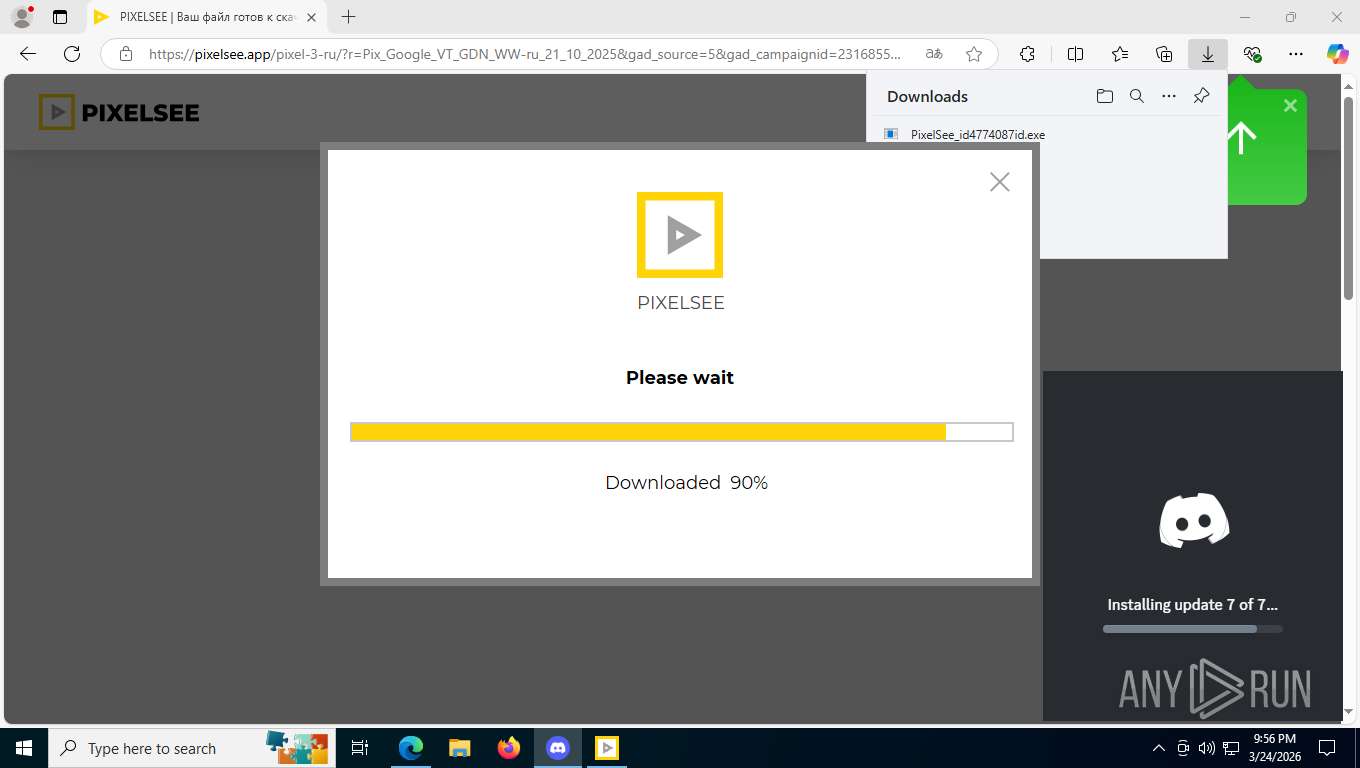The width and height of the screenshot is (1360, 768).
Task: Click the yellow download progress bar
Action: (682, 432)
